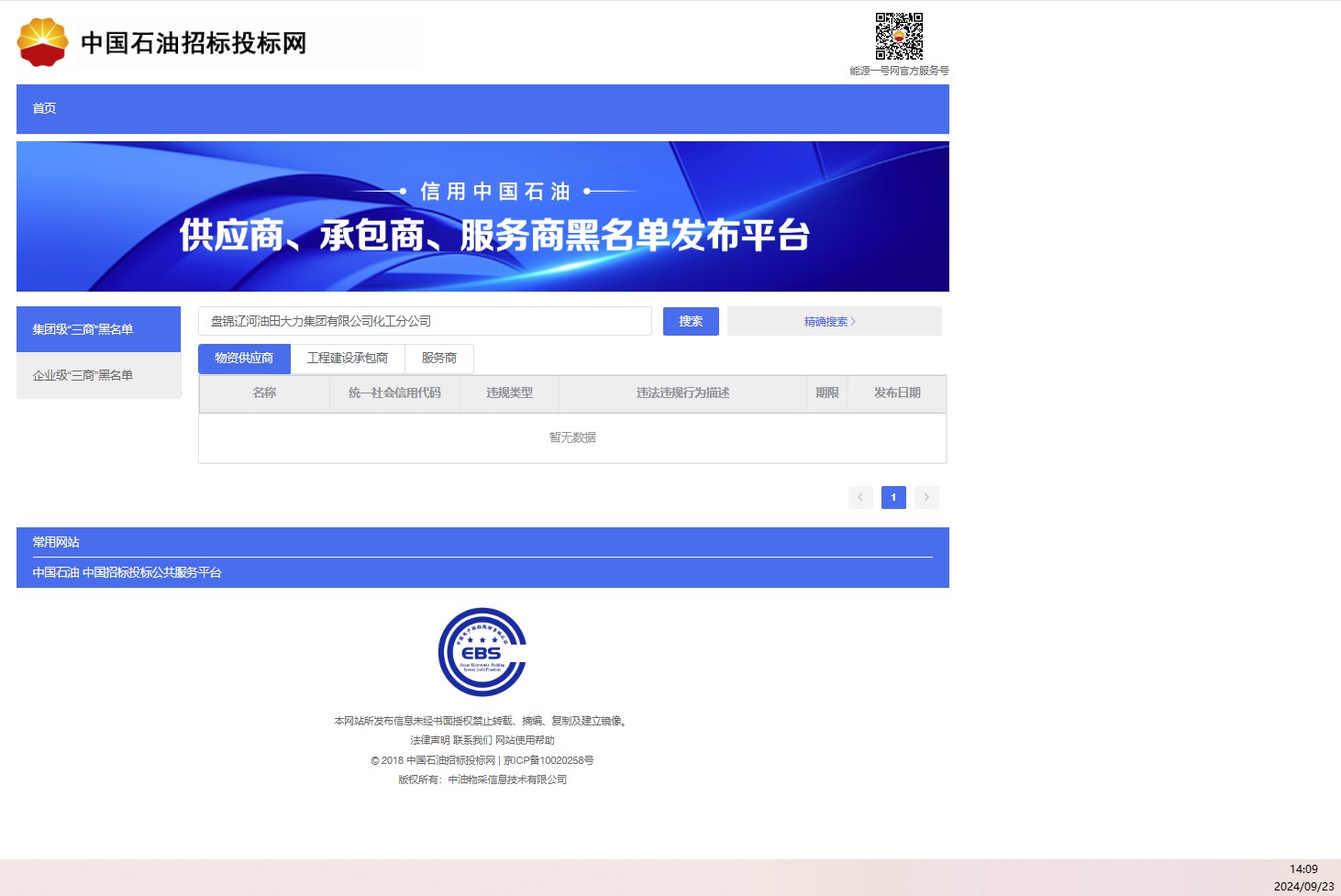Open the taskbar clock showing 14:09
The width and height of the screenshot is (1341, 896).
coord(1303,869)
